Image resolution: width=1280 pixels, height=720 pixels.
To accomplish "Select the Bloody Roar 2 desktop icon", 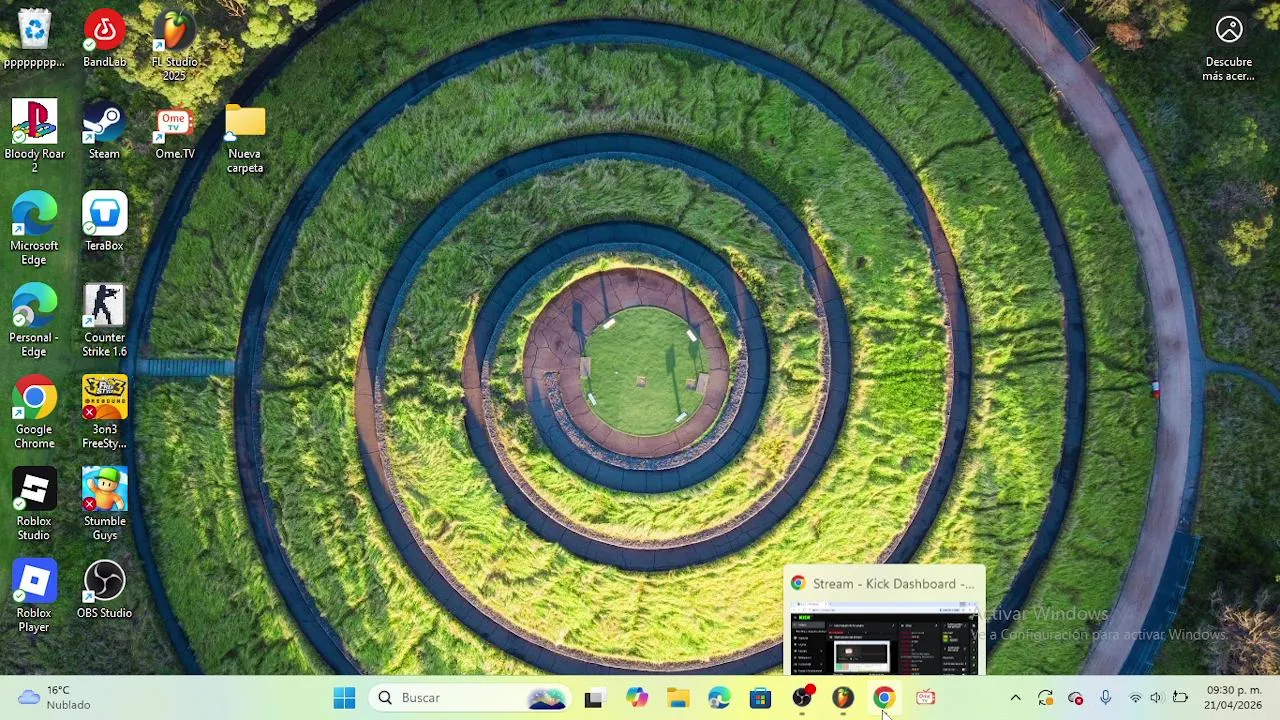I will 34,137.
